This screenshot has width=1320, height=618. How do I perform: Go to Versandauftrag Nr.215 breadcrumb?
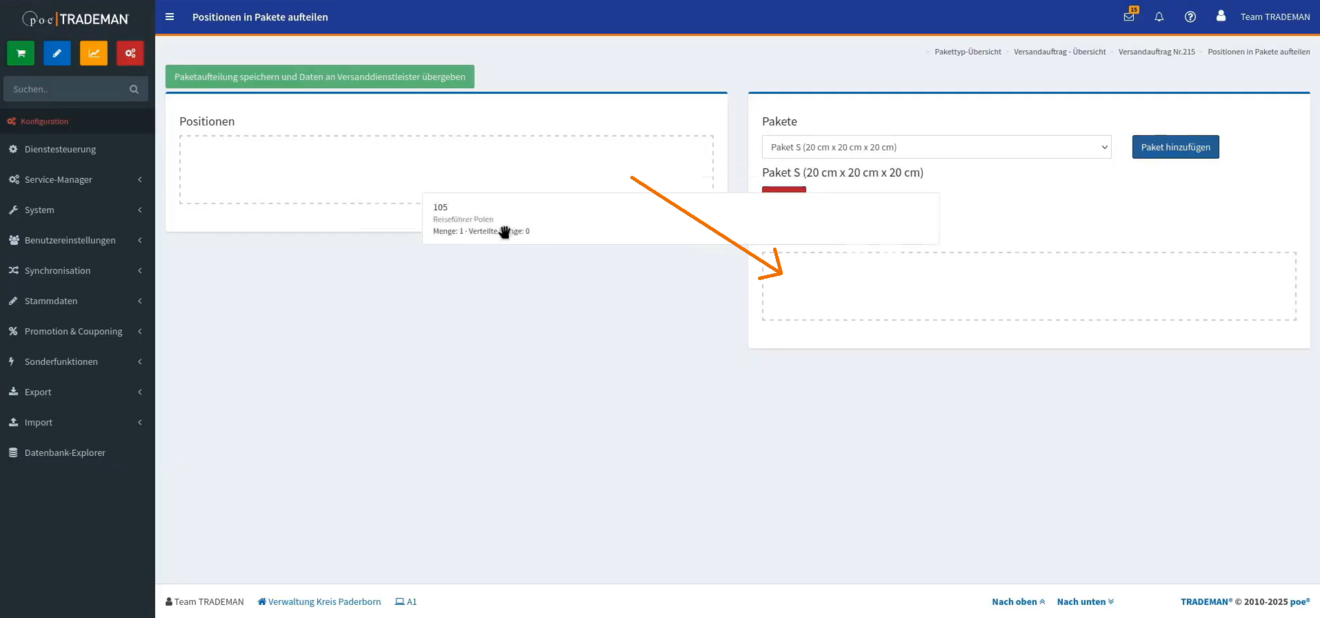pyautogui.click(x=1156, y=51)
